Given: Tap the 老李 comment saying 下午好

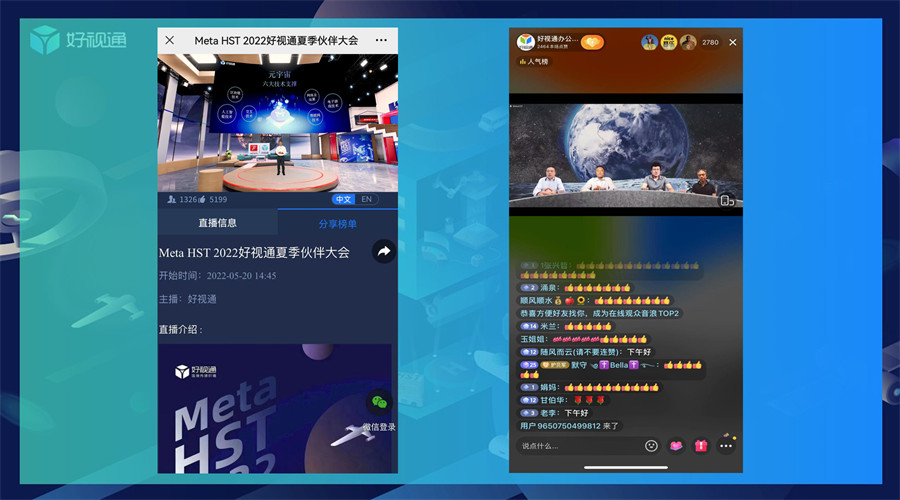Looking at the screenshot, I should 554,413.
